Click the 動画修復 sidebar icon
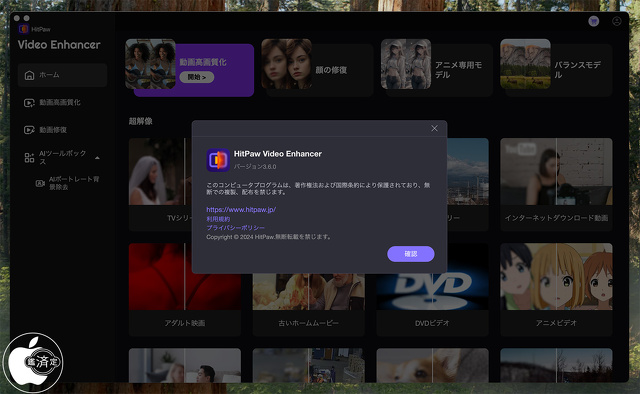 tap(29, 130)
